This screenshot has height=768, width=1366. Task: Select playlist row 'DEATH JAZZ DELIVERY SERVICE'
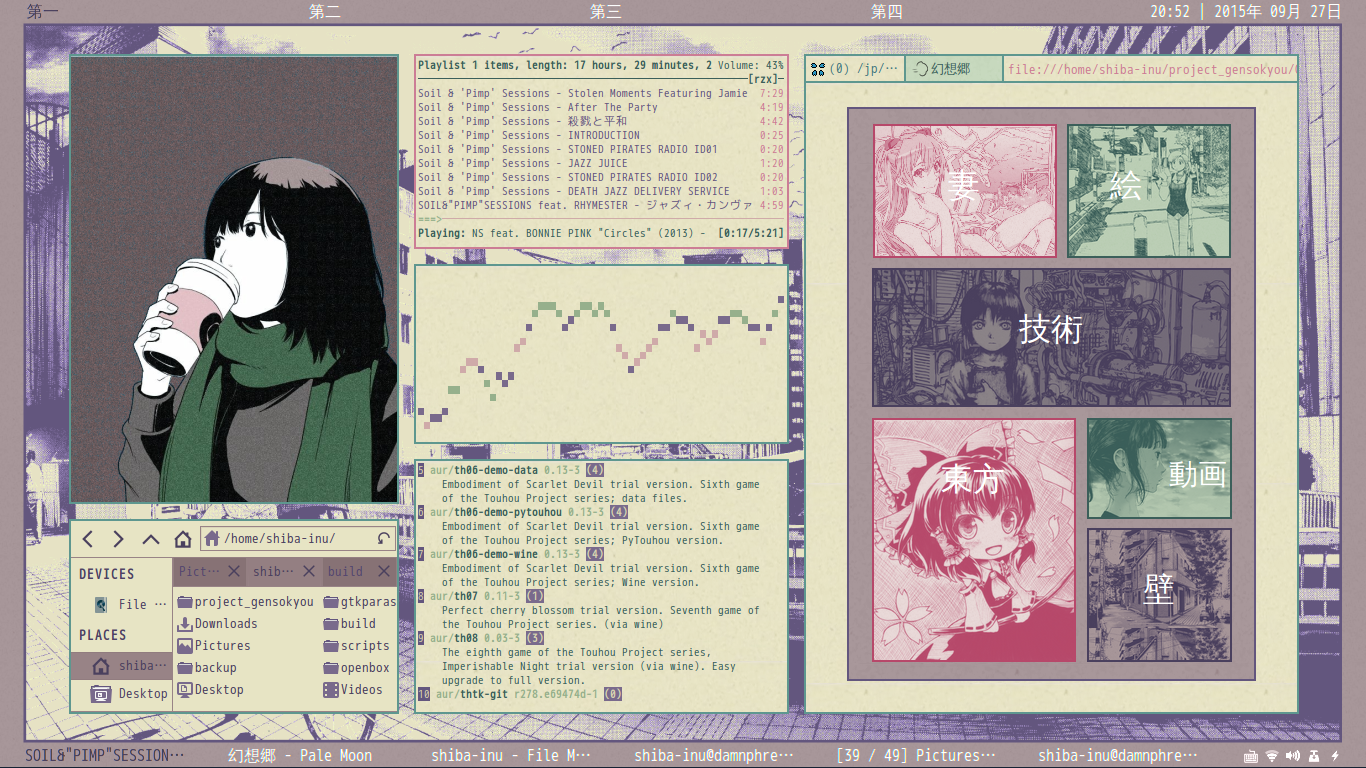coord(600,191)
